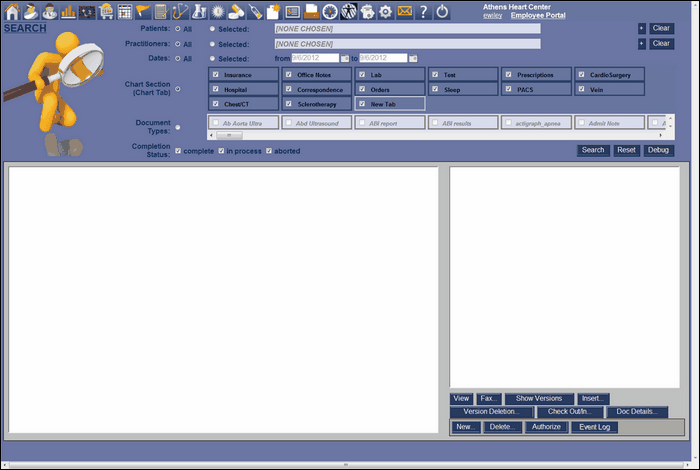Open the stethoscope icon

[180, 12]
